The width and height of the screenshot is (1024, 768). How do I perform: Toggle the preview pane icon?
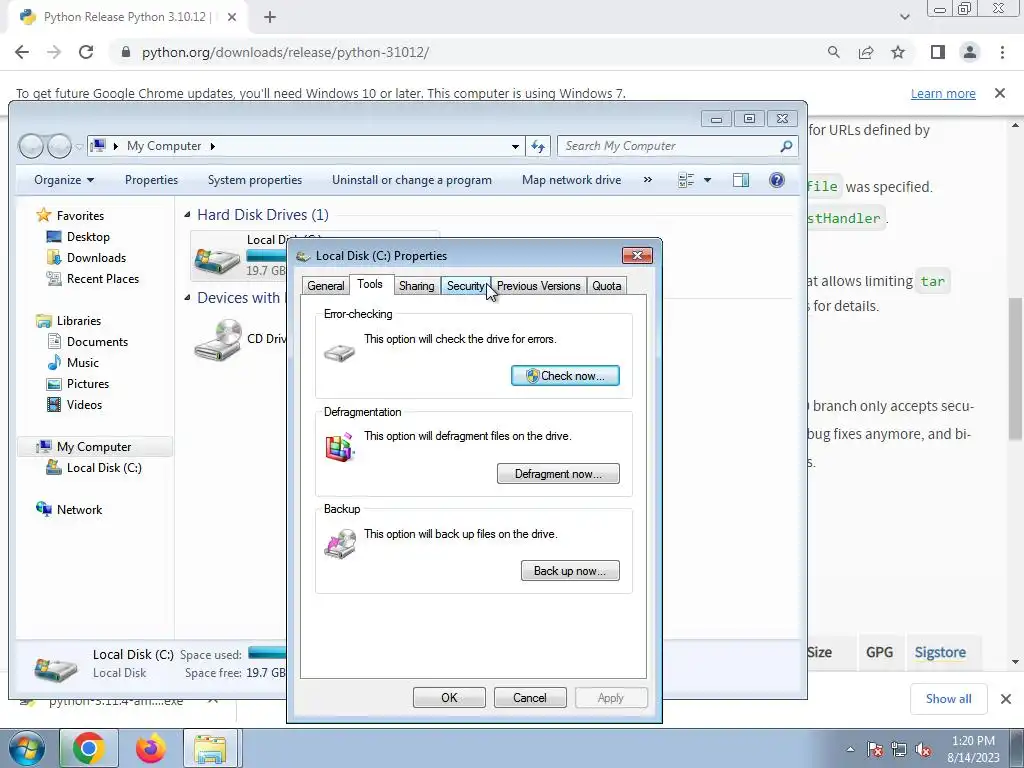pyautogui.click(x=741, y=180)
